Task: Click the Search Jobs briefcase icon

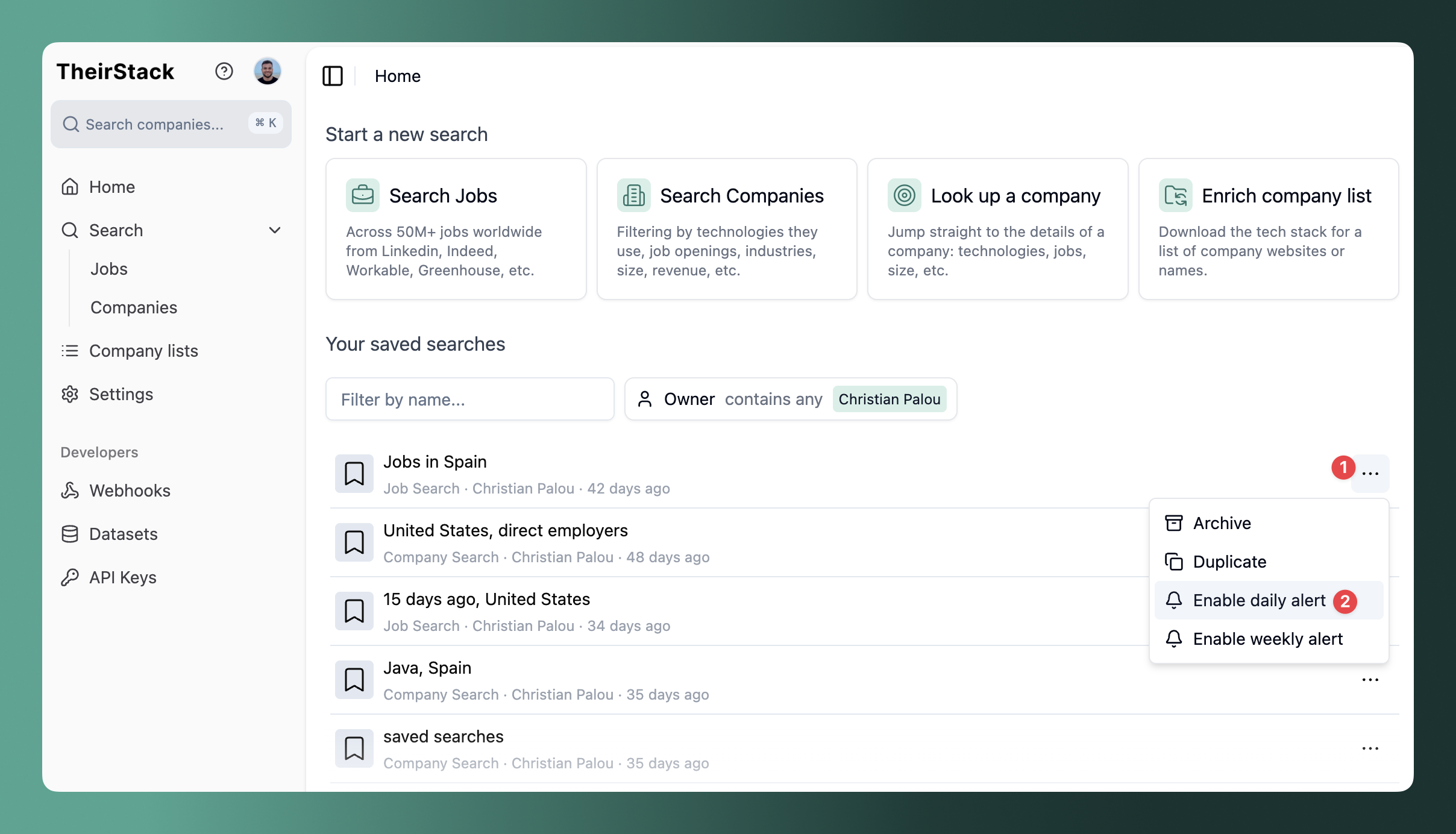Action: pyautogui.click(x=362, y=195)
